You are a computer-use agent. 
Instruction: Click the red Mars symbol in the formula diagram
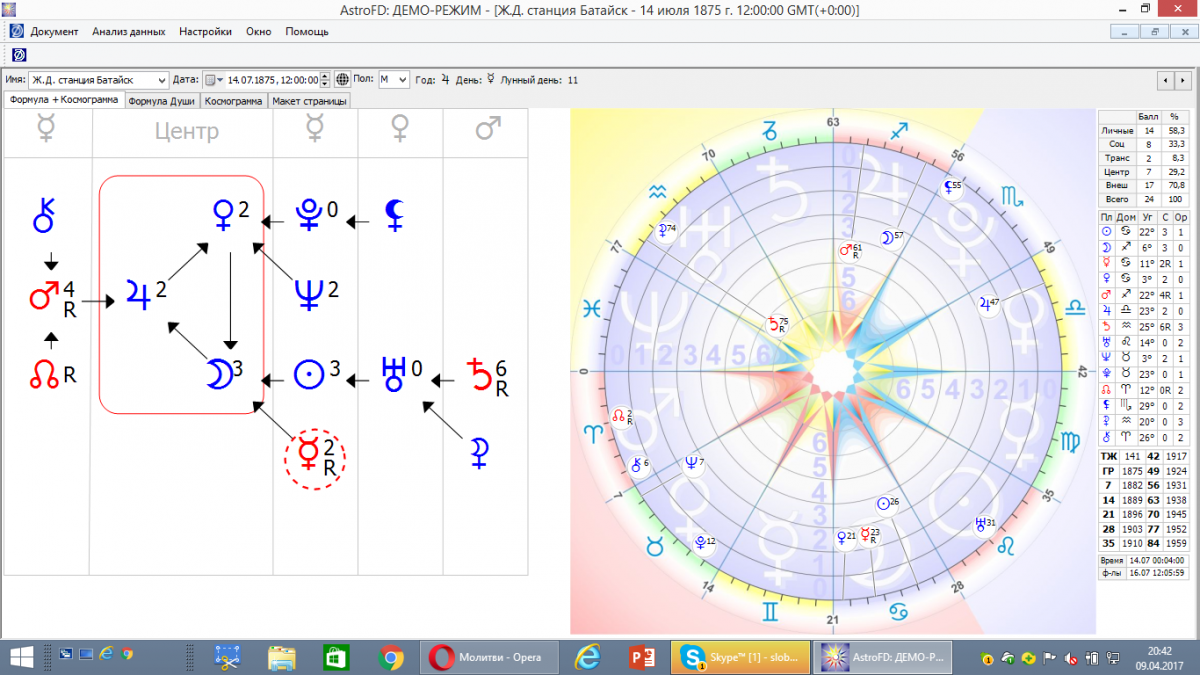tap(44, 297)
